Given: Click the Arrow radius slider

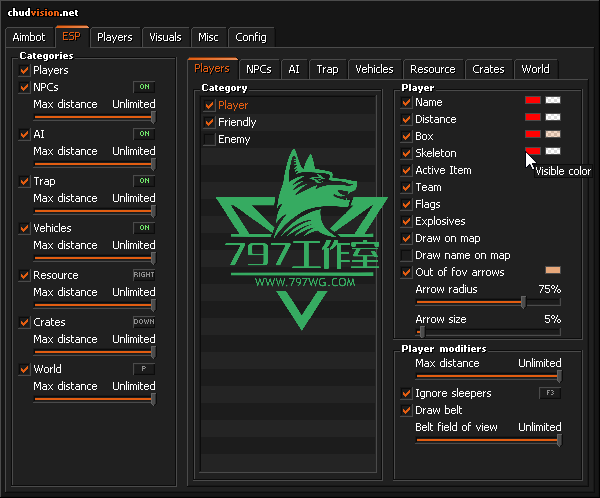Looking at the screenshot, I should point(488,303).
